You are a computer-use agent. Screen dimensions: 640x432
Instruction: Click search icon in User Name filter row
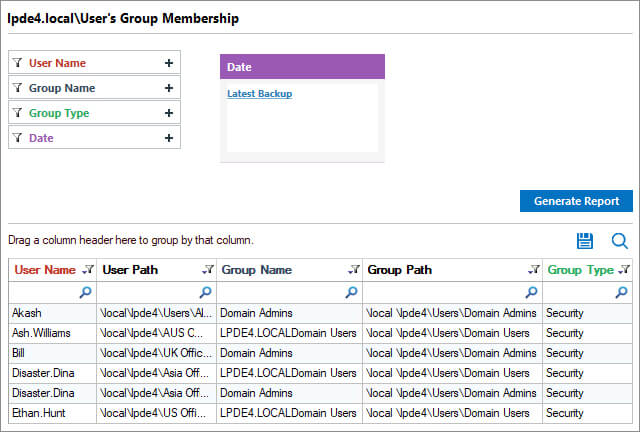tap(85, 292)
